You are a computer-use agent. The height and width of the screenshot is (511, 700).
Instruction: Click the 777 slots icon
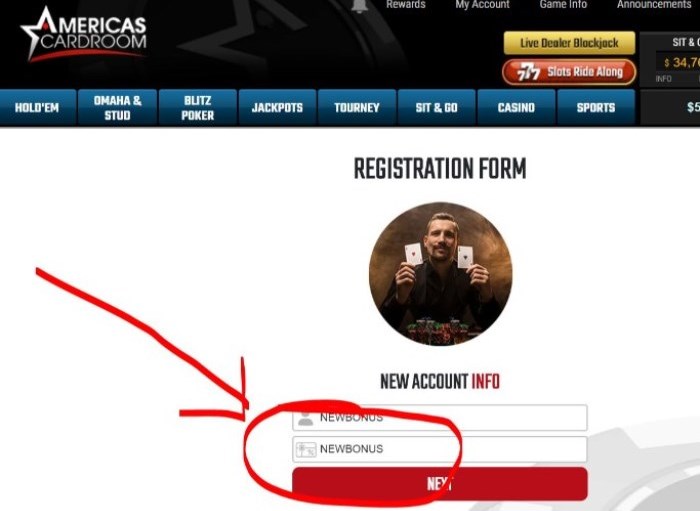(x=529, y=72)
